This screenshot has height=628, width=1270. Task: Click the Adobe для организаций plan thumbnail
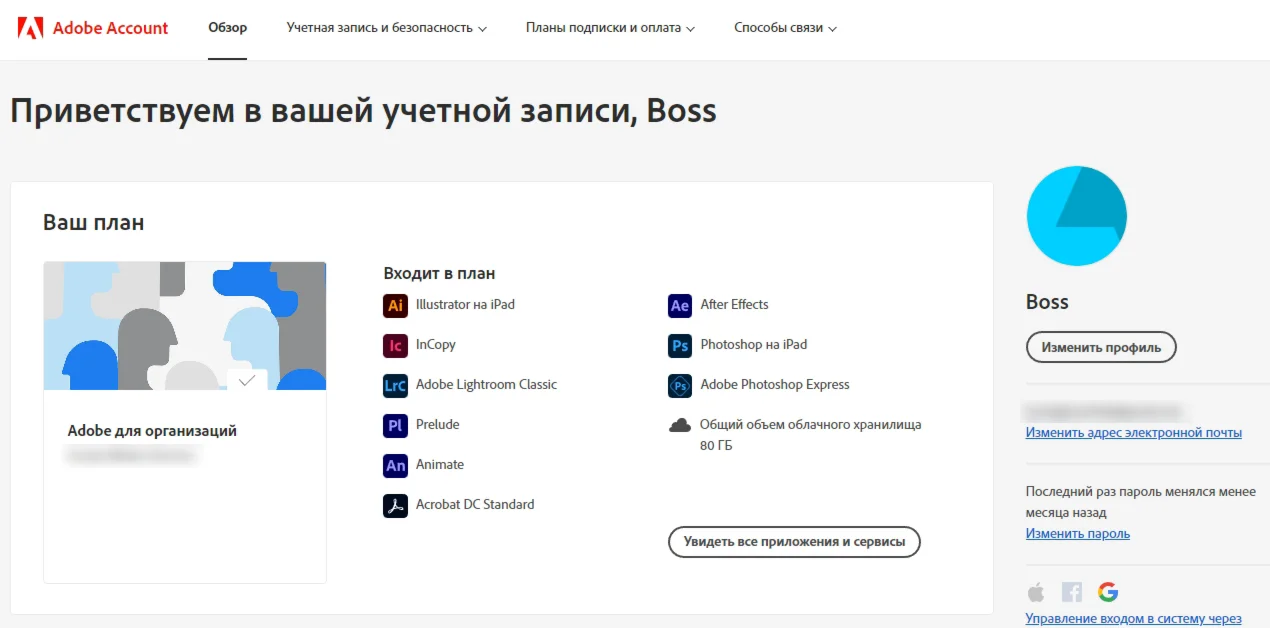[185, 326]
